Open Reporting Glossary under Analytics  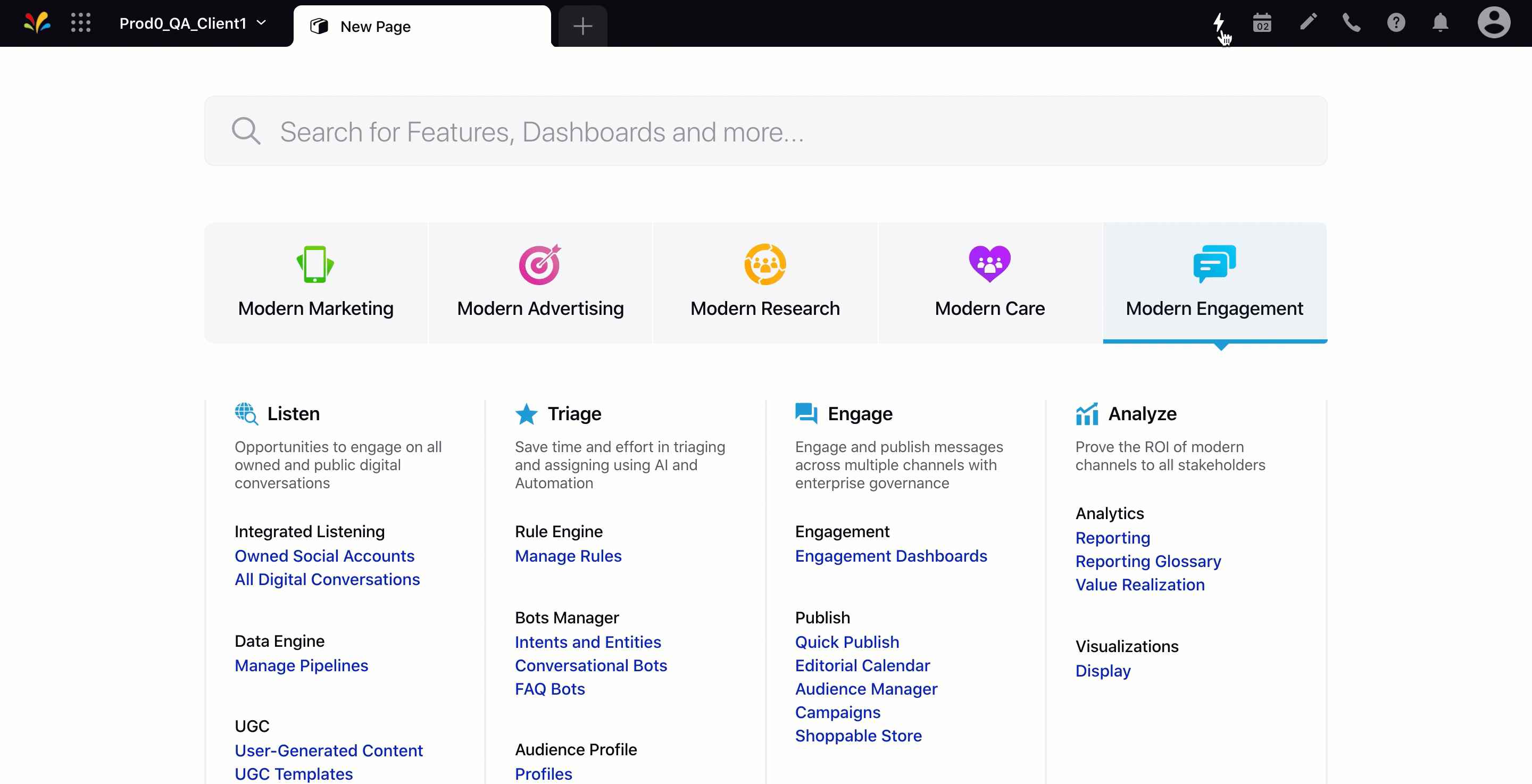point(1148,561)
